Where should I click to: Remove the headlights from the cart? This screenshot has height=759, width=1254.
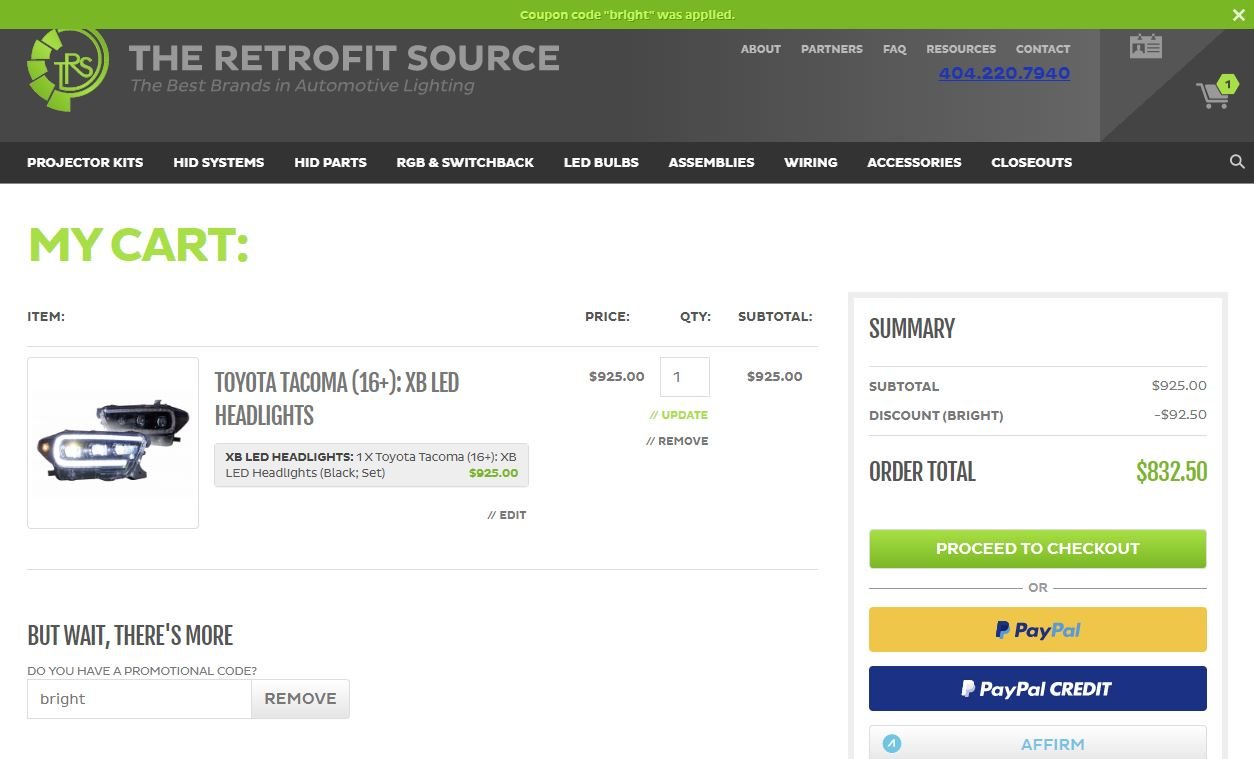(x=677, y=441)
